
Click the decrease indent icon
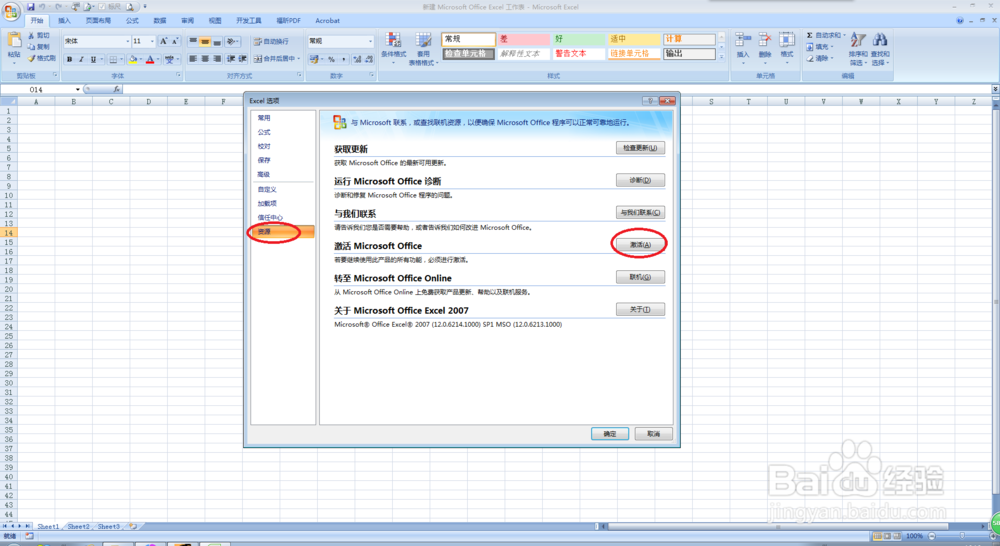pos(230,59)
